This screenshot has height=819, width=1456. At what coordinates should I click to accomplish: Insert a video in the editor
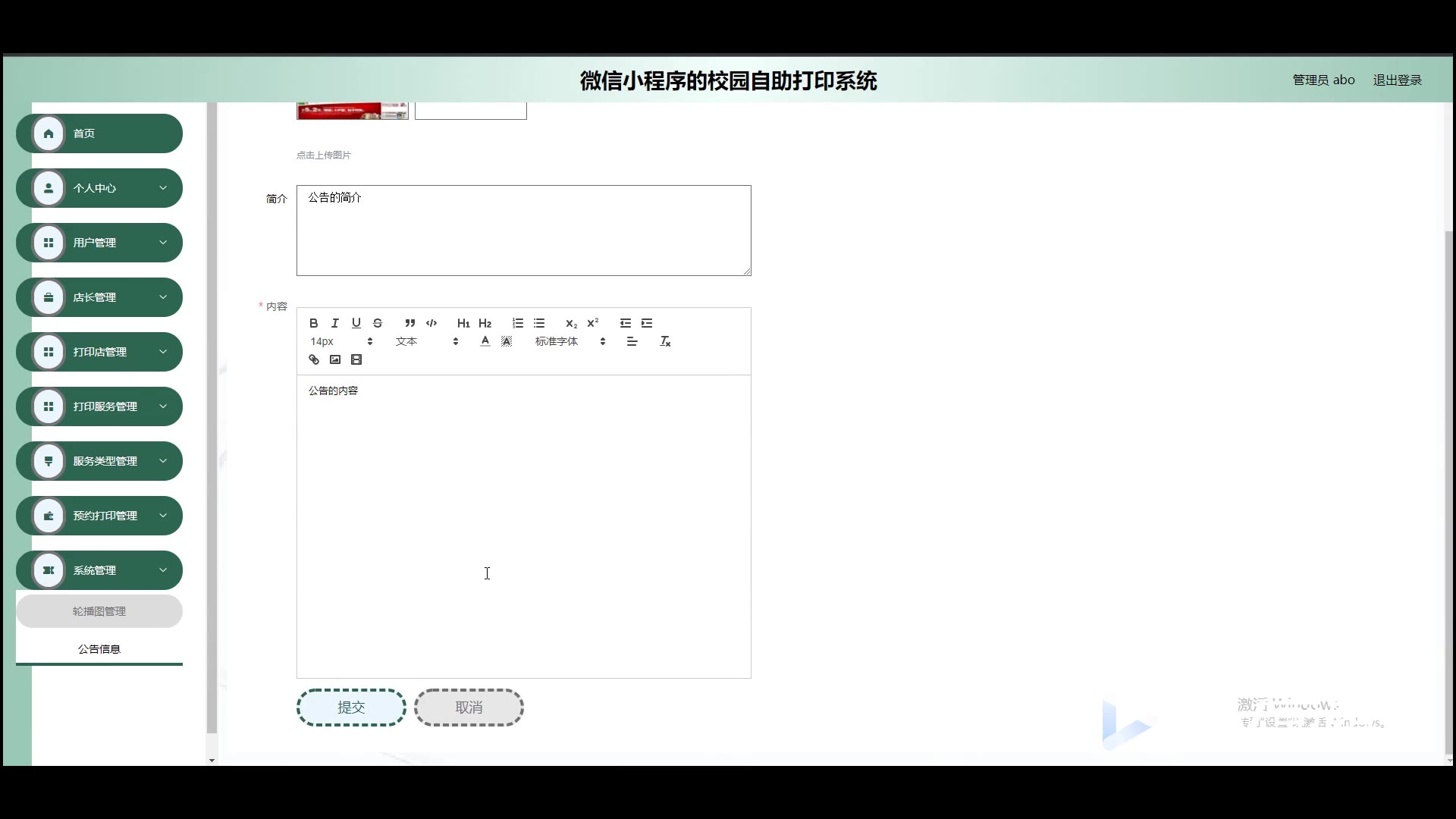point(356,359)
